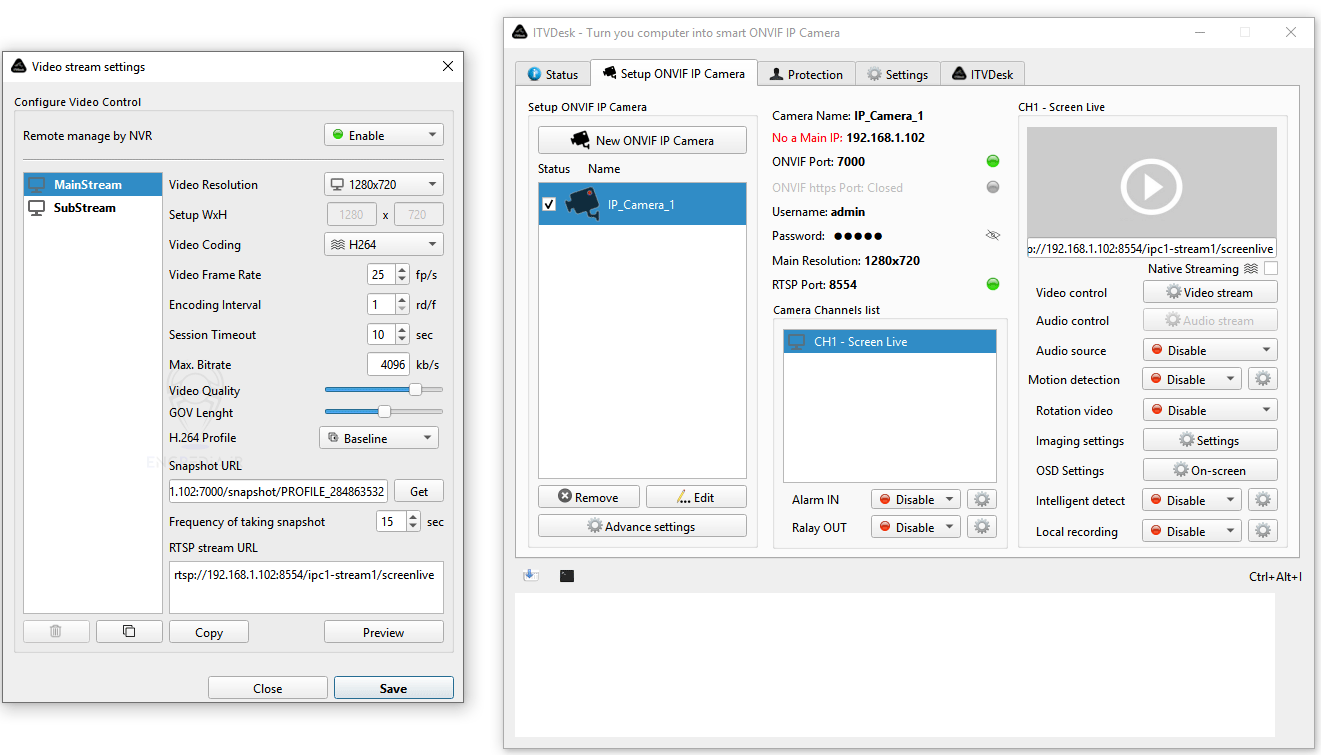This screenshot has height=755, width=1321.
Task: Expand the Audio source dropdown
Action: (x=1210, y=351)
